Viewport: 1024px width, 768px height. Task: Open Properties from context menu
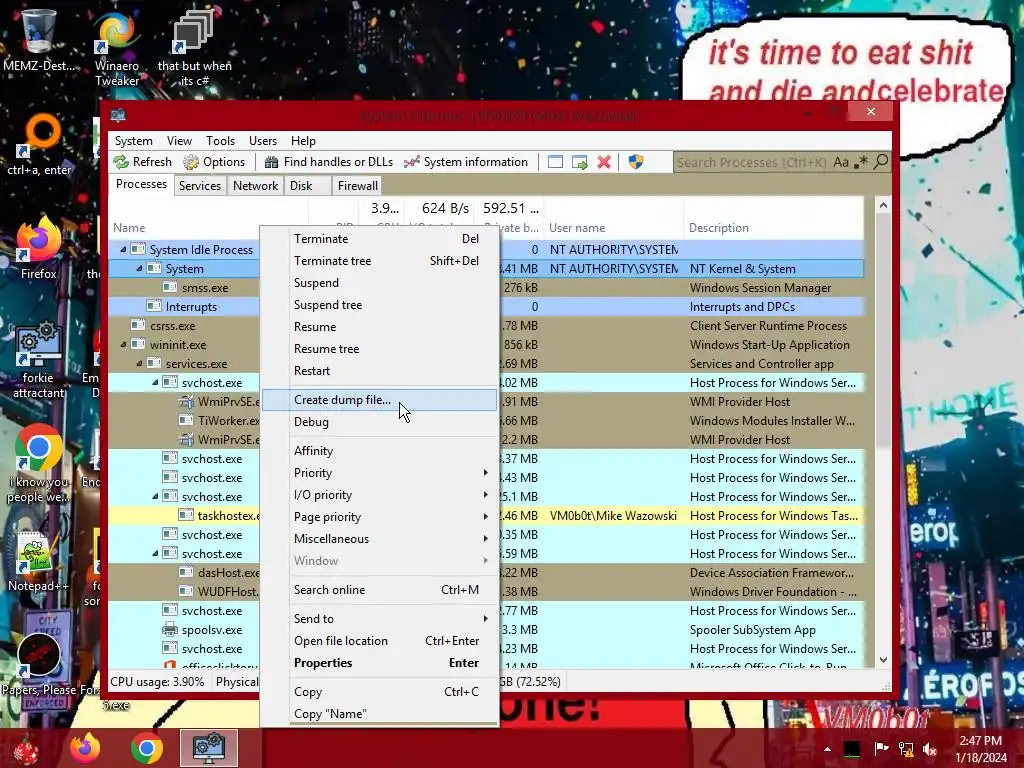pos(380,663)
